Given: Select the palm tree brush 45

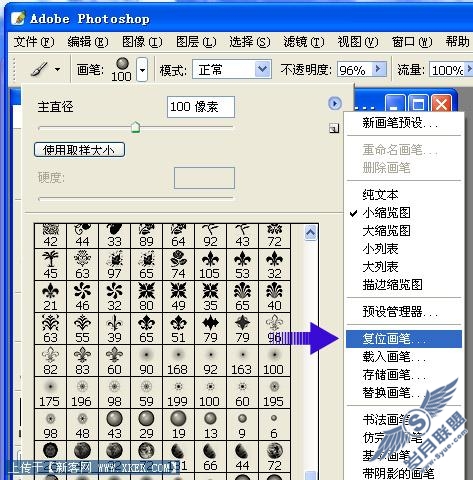Looking at the screenshot, I should pyautogui.click(x=50, y=265).
